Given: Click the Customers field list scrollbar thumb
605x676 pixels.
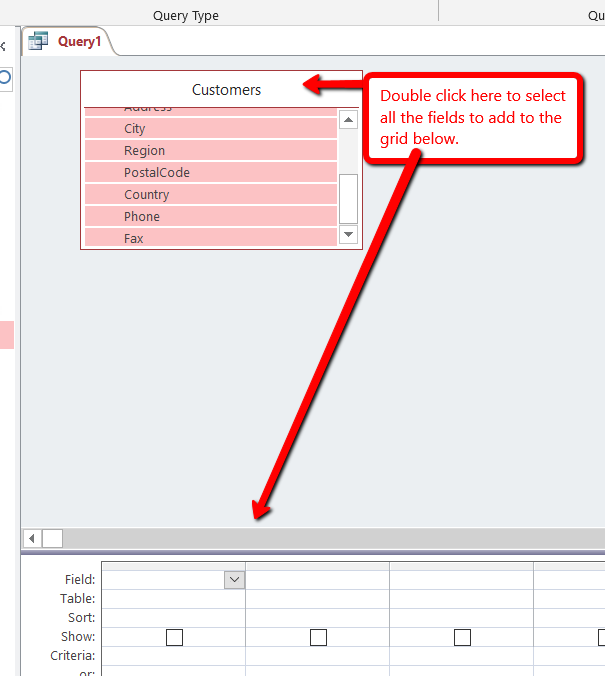Looking at the screenshot, I should pos(348,199).
